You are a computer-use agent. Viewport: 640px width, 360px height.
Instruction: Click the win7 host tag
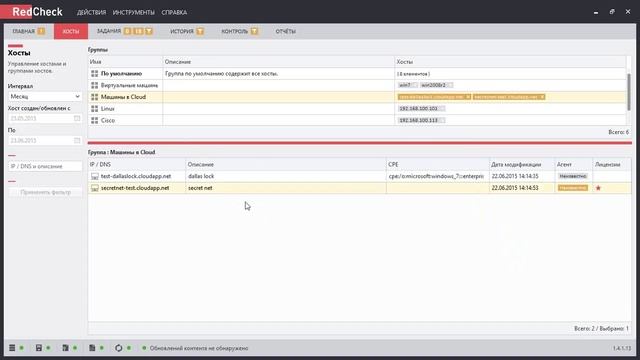407,85
